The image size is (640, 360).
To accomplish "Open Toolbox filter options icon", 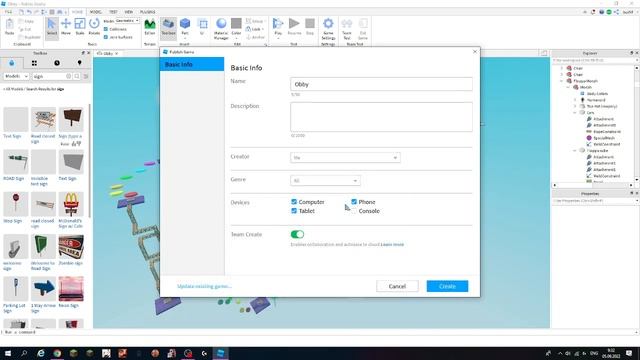I will 86,76.
